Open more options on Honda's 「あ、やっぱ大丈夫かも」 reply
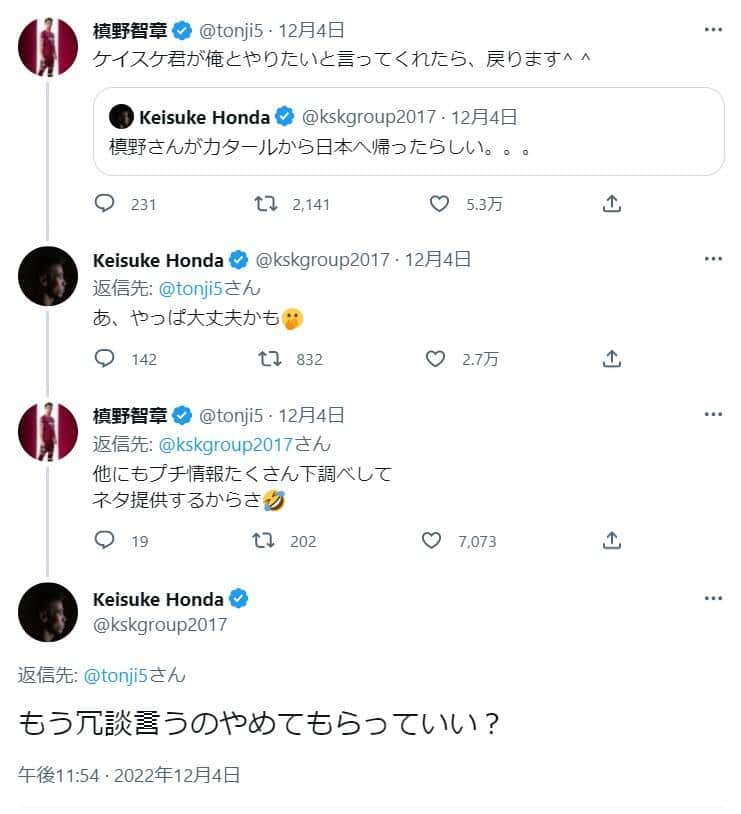This screenshot has height=814, width=741. point(713,258)
